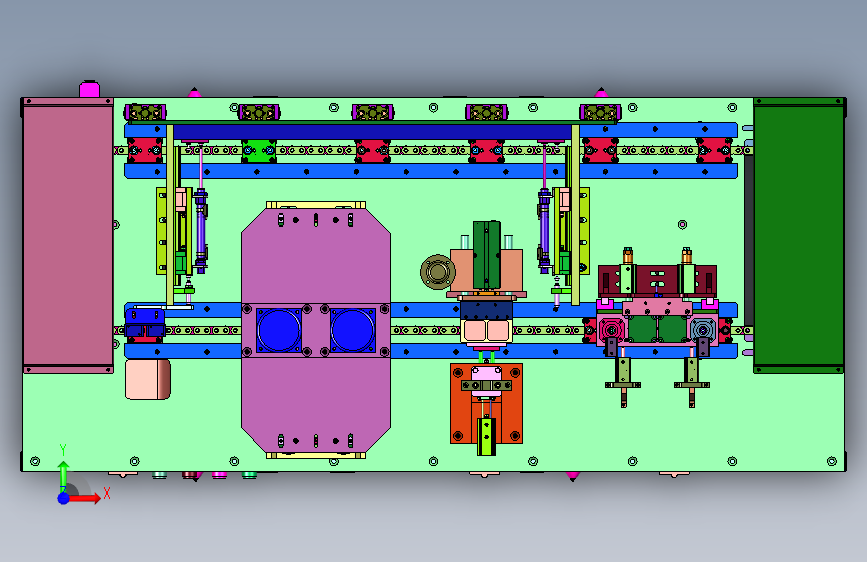Viewport: 867px width, 562px height.
Task: Click the magenta knob above the mauve panel
Action: pos(90,90)
